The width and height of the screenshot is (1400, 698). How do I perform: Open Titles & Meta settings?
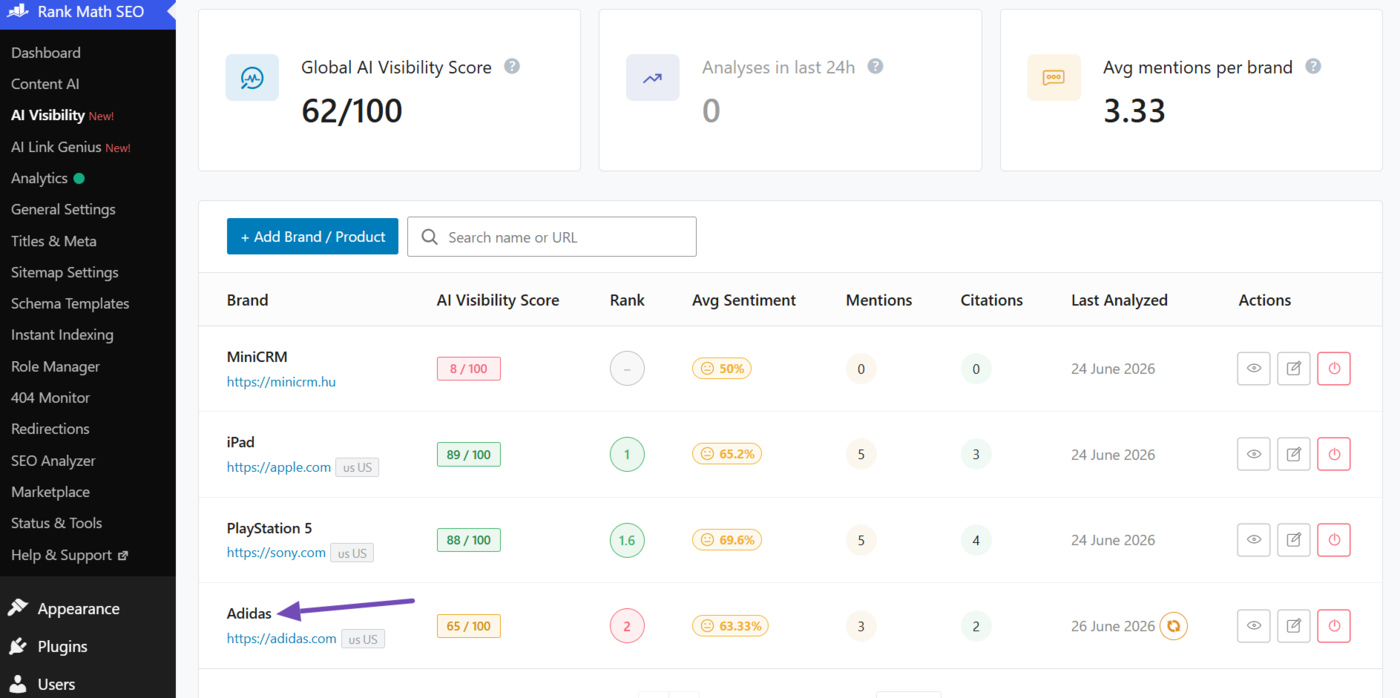[x=54, y=241]
